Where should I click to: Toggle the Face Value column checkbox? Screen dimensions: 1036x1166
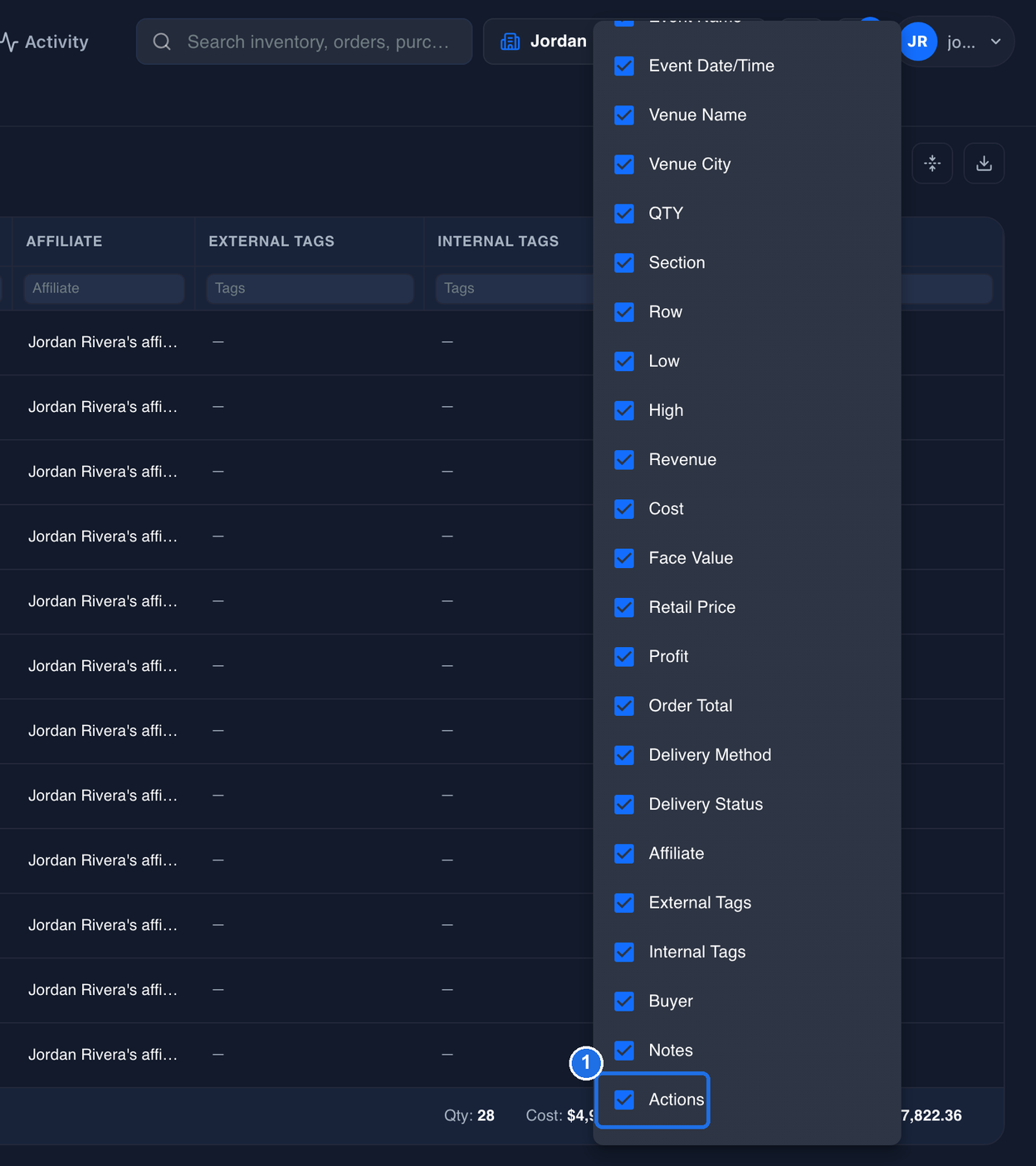pyautogui.click(x=624, y=558)
